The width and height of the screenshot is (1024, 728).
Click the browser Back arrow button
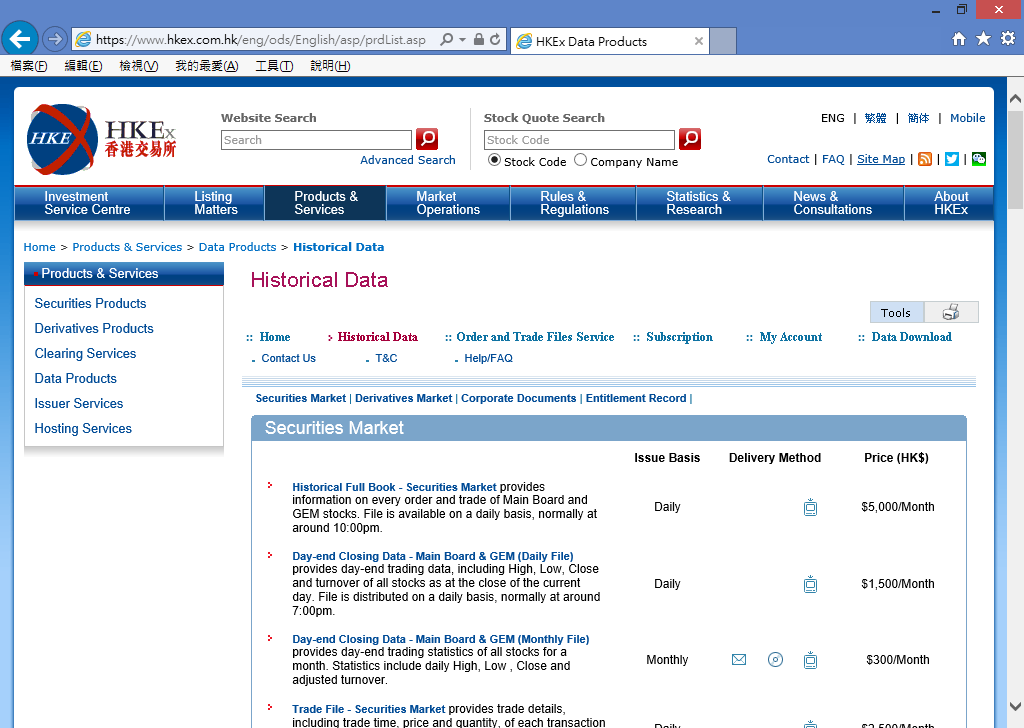(x=20, y=39)
